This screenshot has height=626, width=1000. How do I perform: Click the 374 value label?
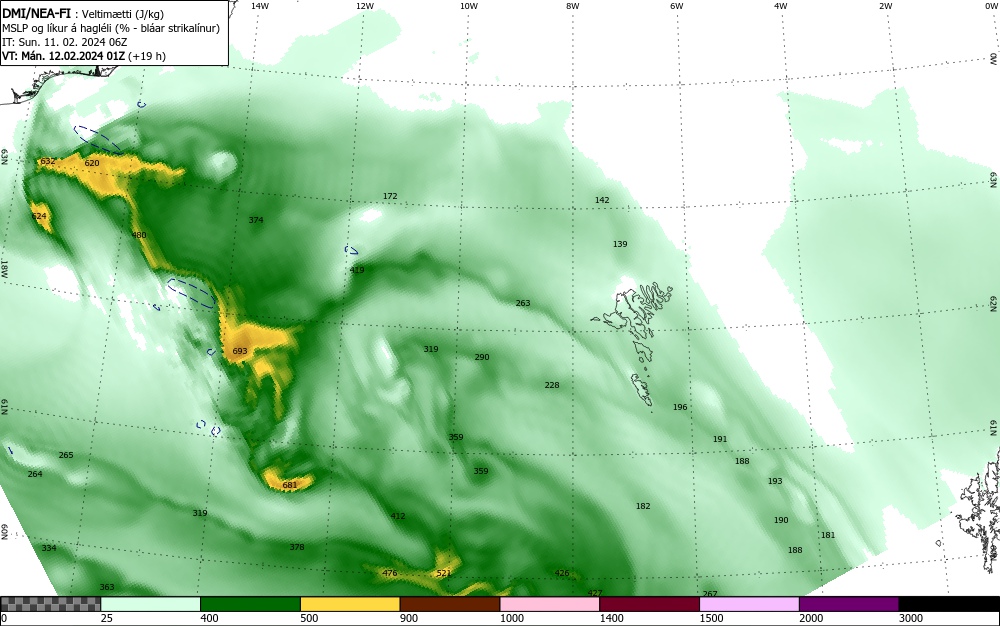[256, 220]
